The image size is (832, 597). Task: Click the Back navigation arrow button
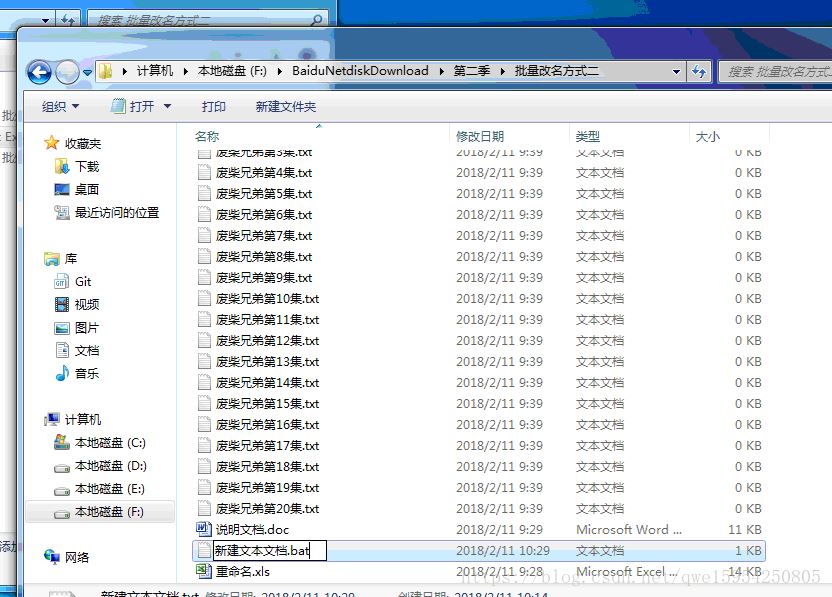coord(39,72)
